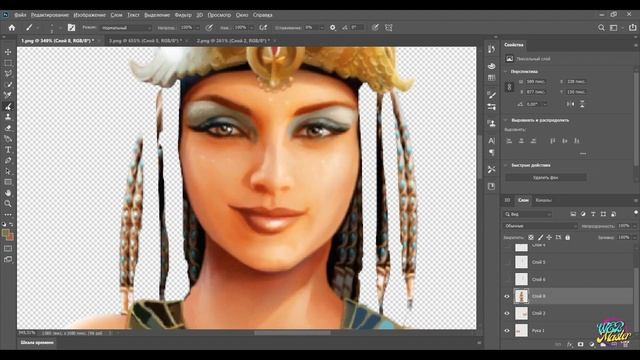Open the Edit Toolbar three-dots menu

tap(8, 215)
